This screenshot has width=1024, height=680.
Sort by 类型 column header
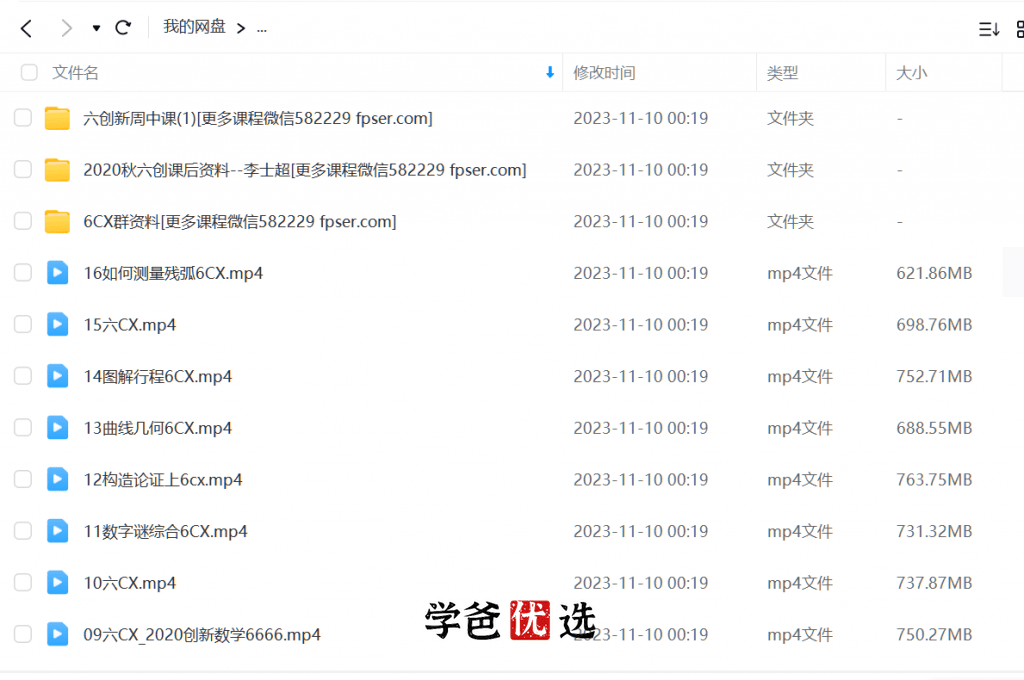pos(782,73)
